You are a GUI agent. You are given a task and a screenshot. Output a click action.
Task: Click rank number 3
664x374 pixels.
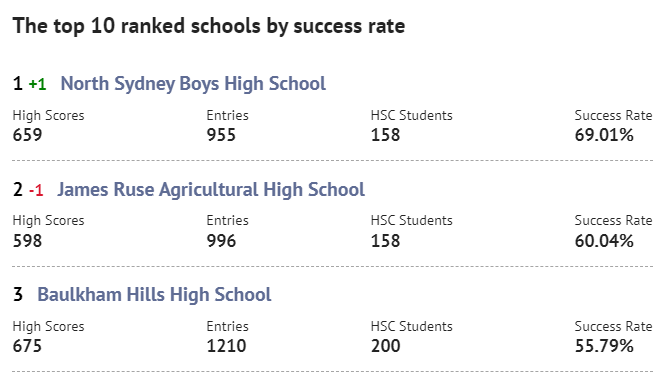[18, 295]
